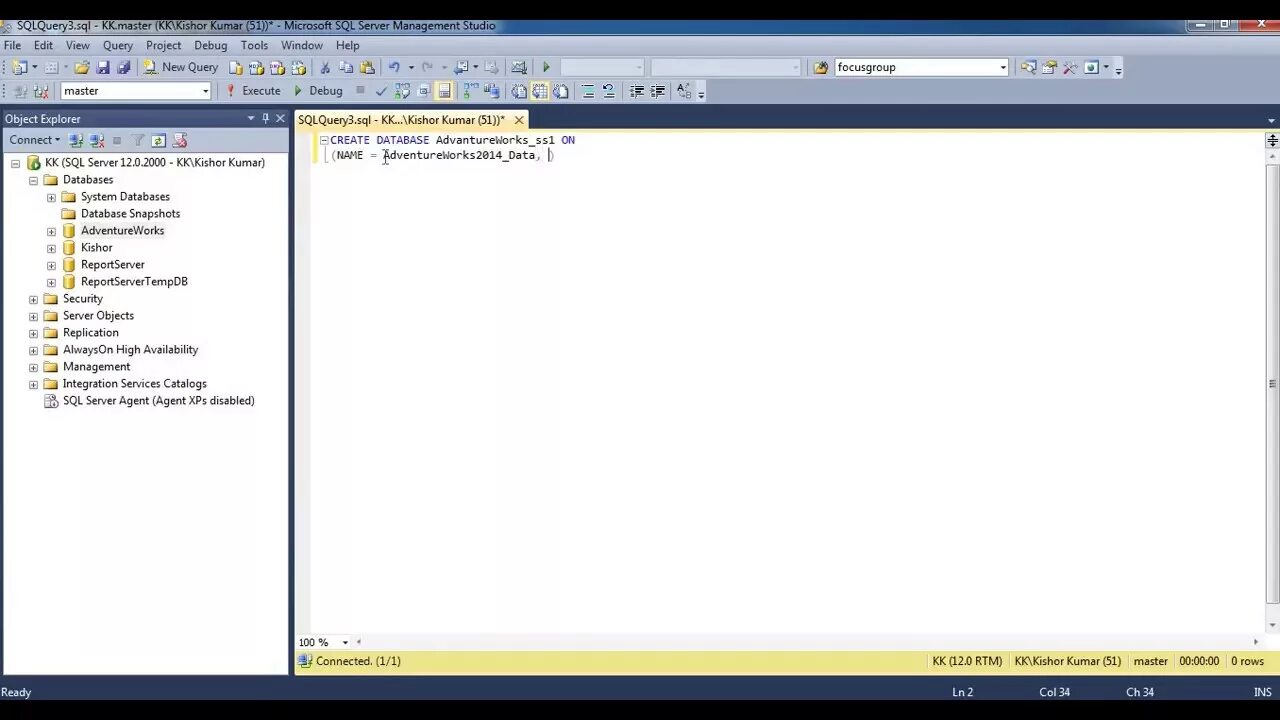Expand the AdventureWorks database node

click(x=51, y=231)
